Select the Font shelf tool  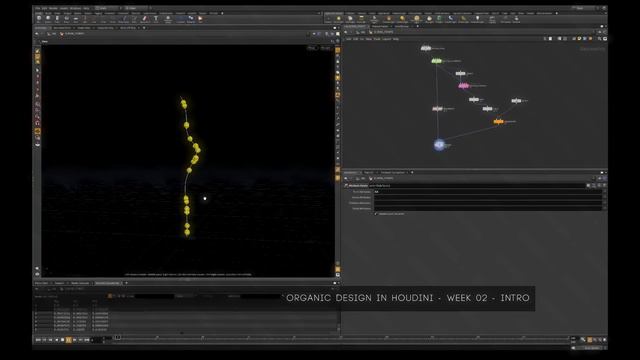(156, 19)
